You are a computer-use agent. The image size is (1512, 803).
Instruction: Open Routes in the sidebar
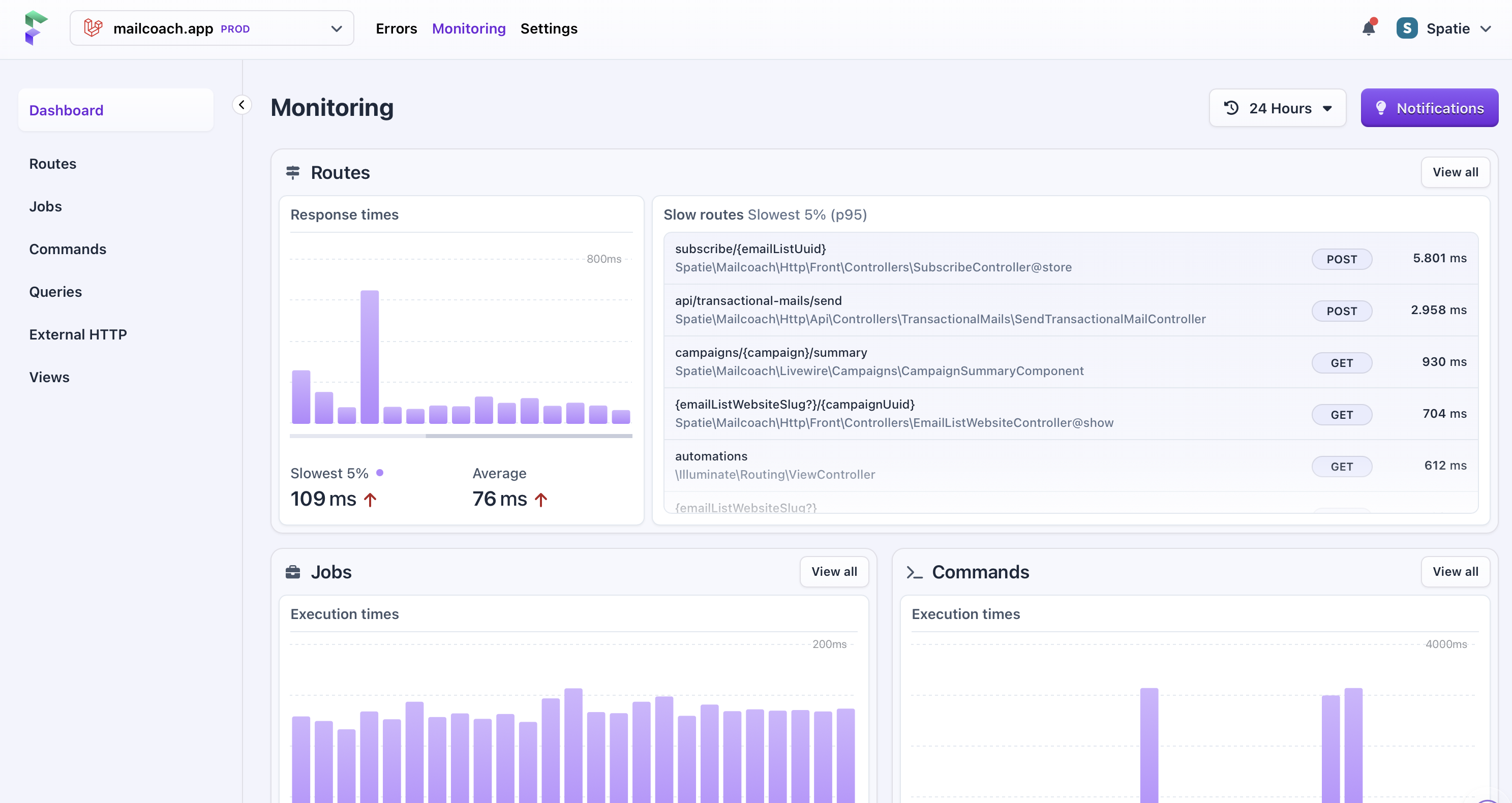pos(53,164)
